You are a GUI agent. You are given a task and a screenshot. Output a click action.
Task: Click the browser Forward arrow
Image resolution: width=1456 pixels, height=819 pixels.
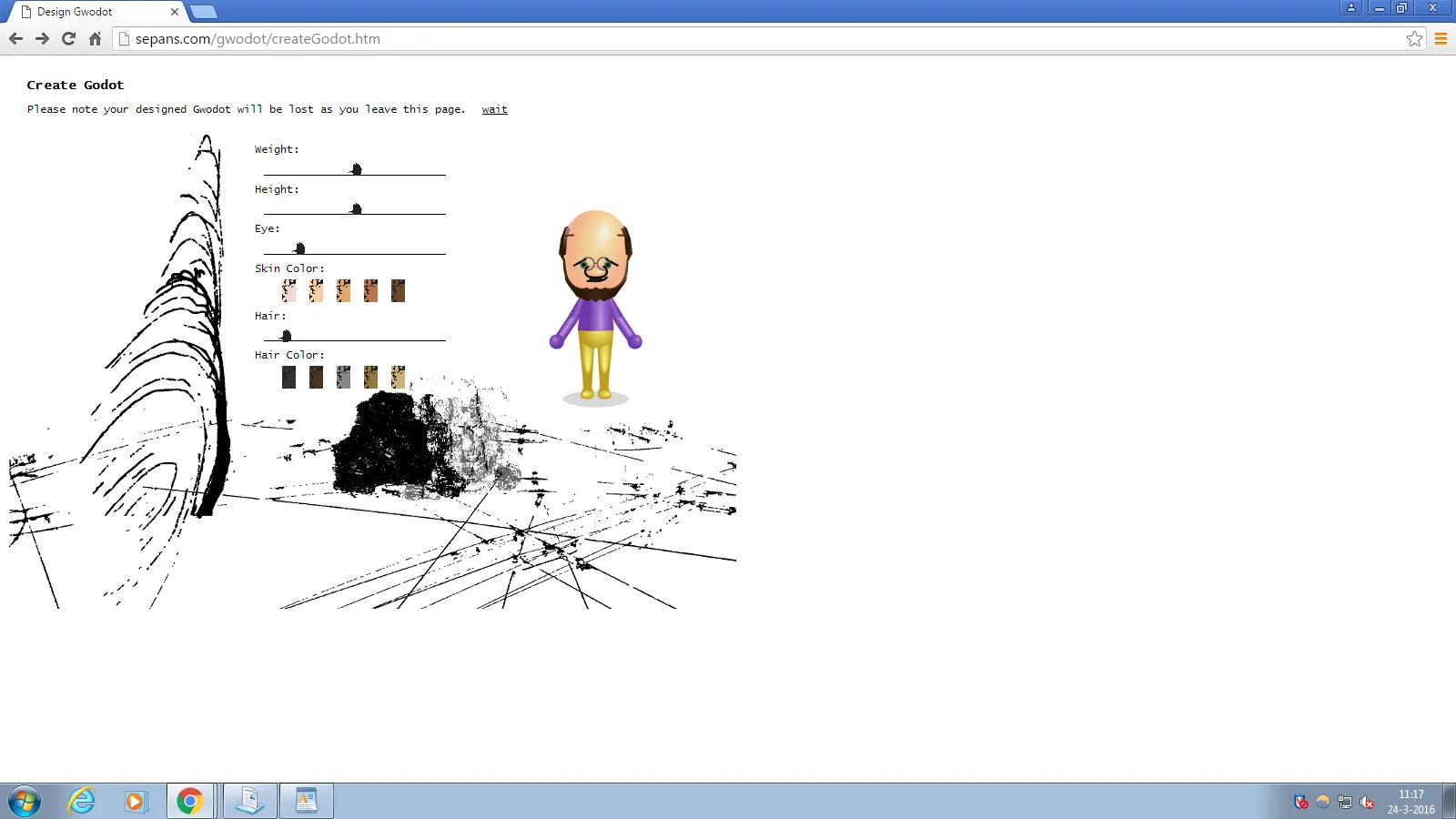(x=42, y=38)
